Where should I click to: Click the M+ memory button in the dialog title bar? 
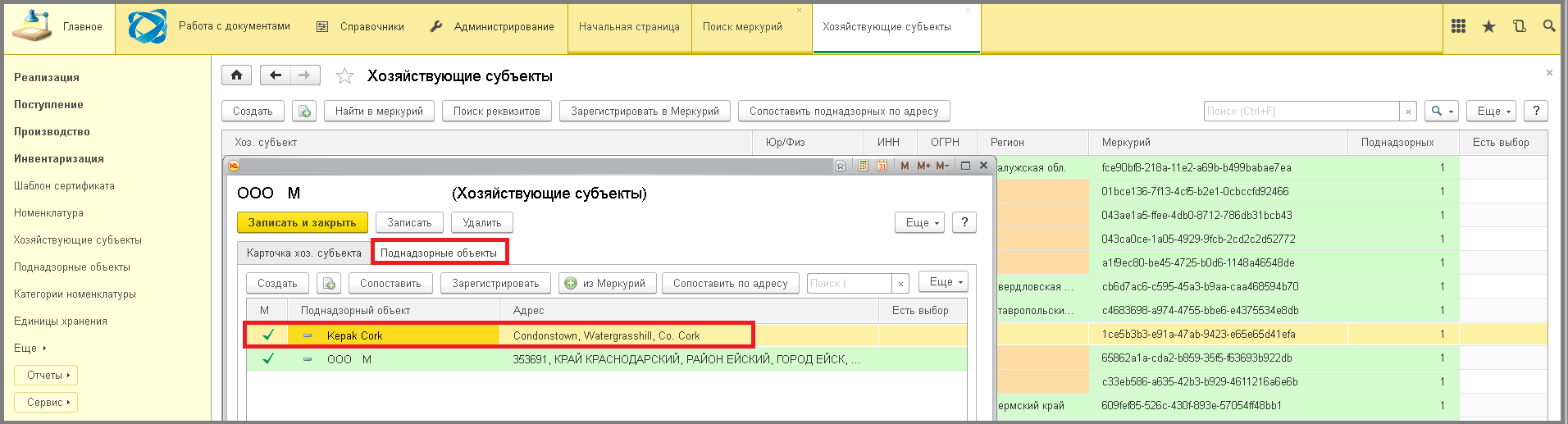click(x=923, y=166)
